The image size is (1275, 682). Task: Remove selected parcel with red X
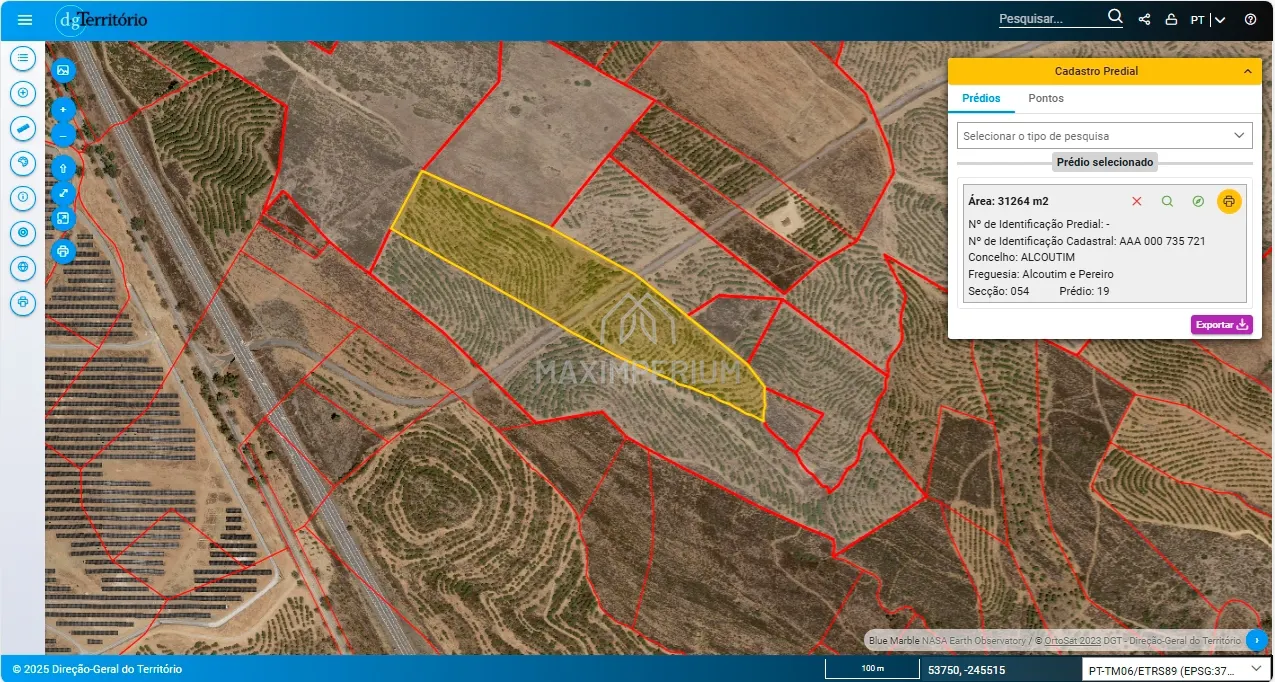1136,201
